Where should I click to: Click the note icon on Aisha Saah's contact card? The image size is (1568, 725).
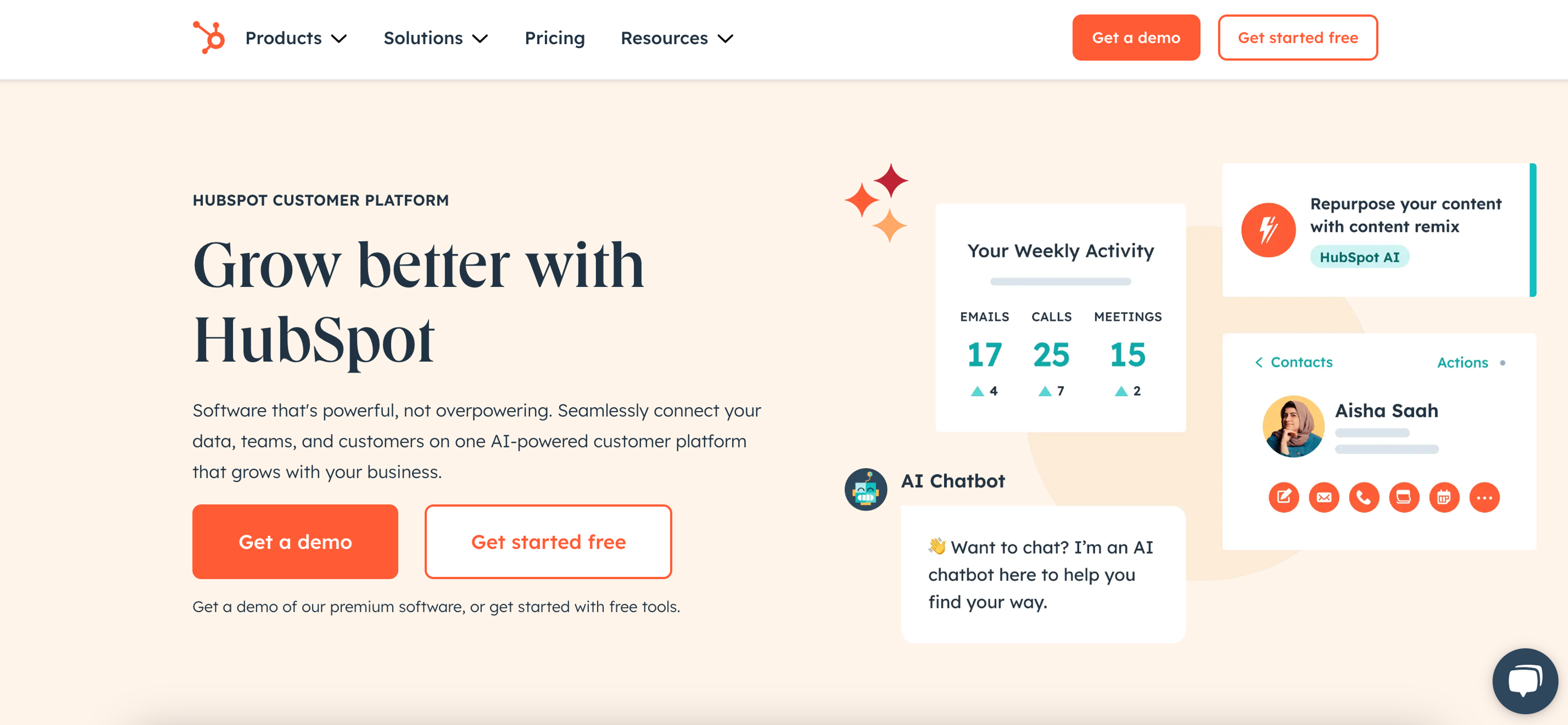pos(1284,497)
